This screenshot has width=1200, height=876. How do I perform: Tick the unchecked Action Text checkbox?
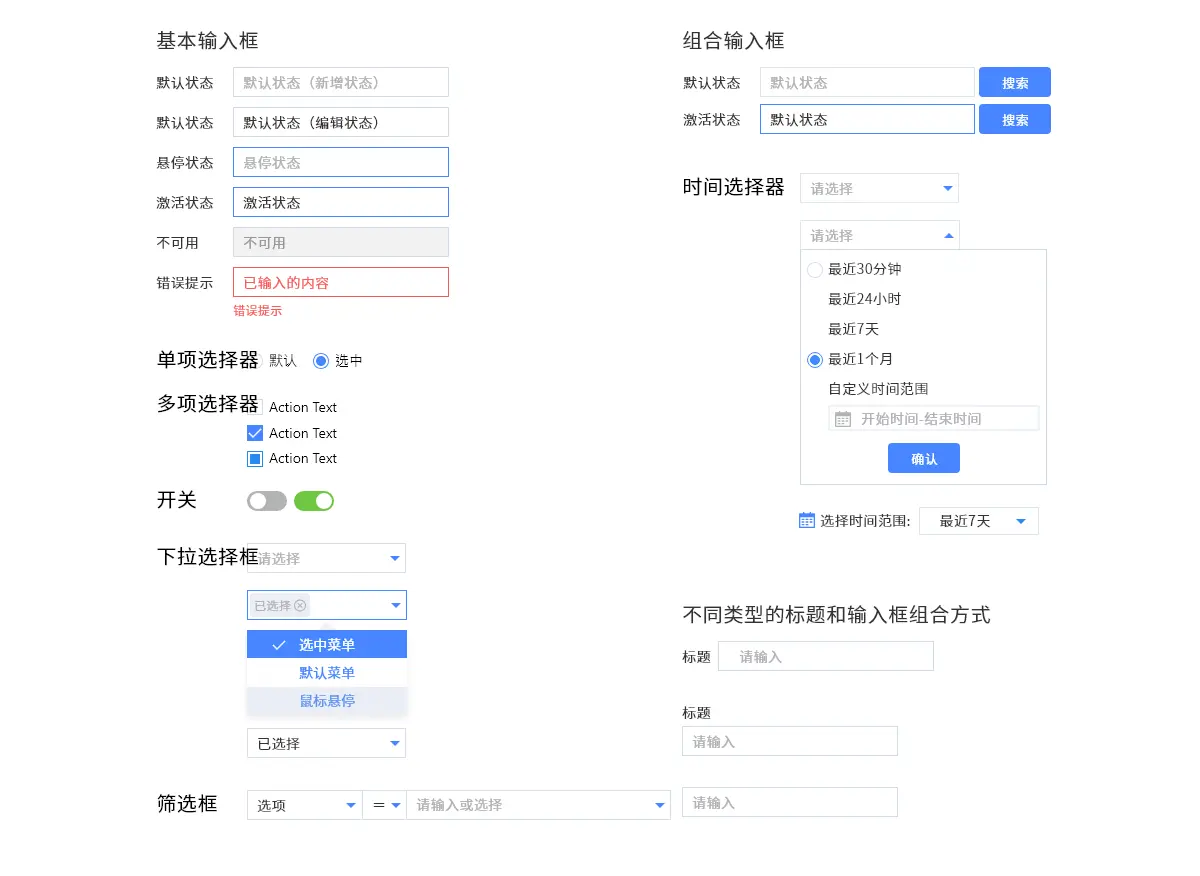tap(255, 407)
